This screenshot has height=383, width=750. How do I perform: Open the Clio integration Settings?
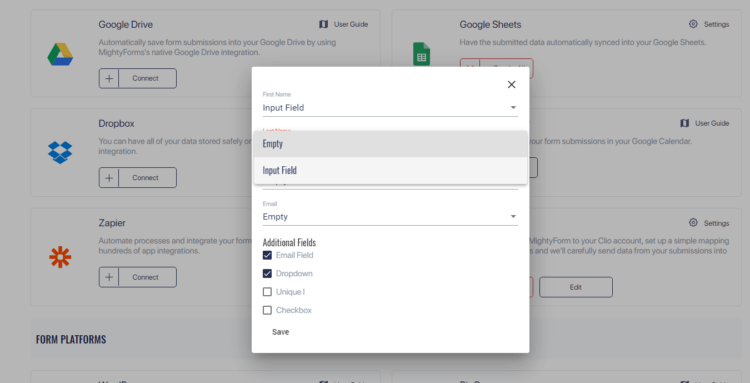tap(709, 223)
